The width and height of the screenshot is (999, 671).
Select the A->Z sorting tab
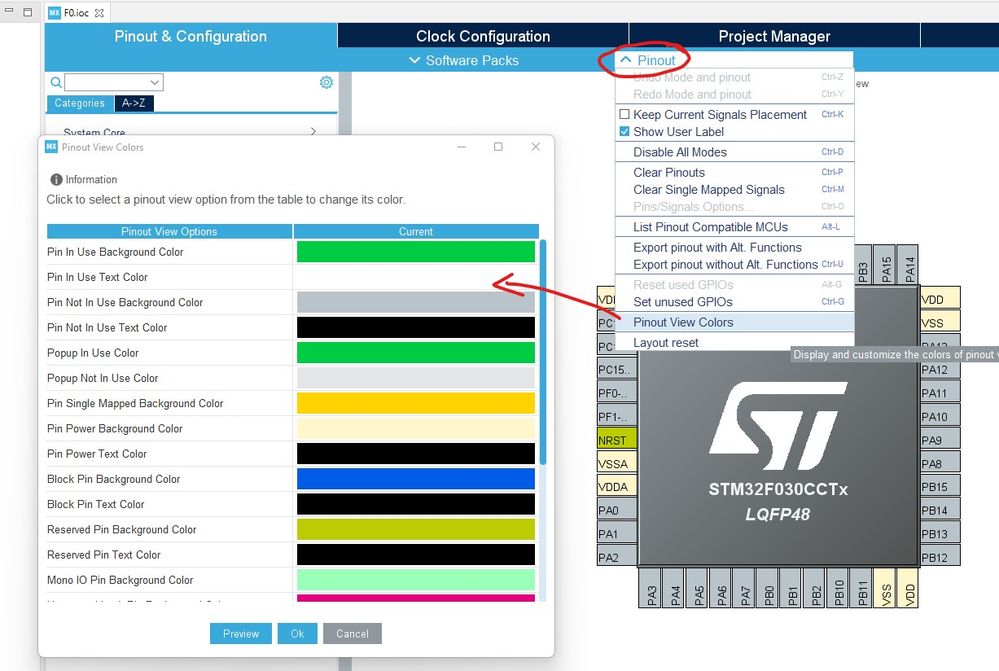point(134,103)
